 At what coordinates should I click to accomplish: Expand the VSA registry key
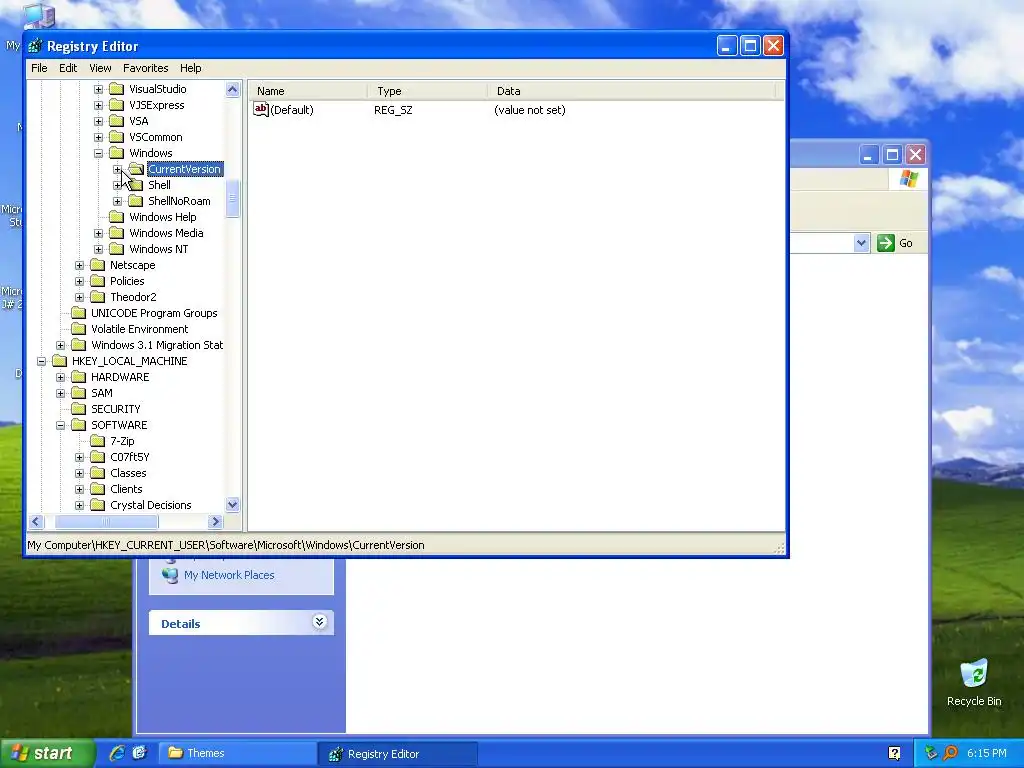click(x=98, y=121)
